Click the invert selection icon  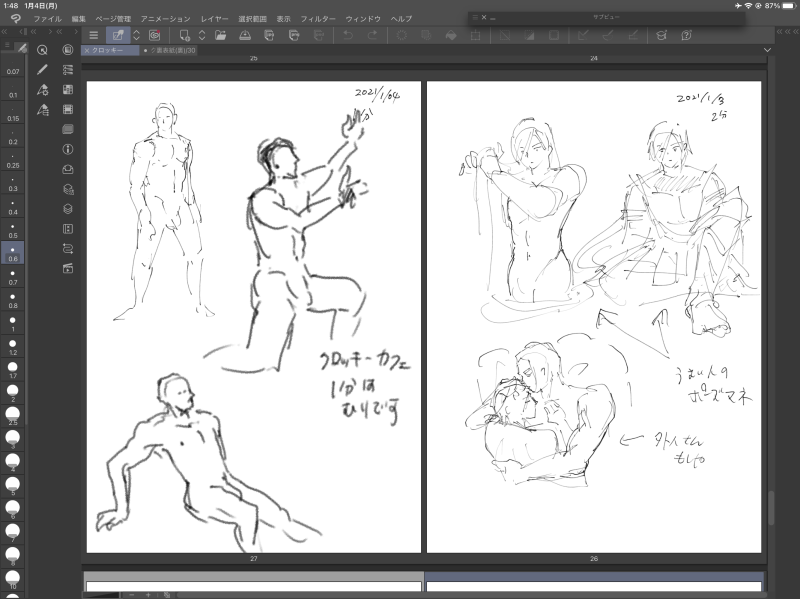[x=530, y=35]
